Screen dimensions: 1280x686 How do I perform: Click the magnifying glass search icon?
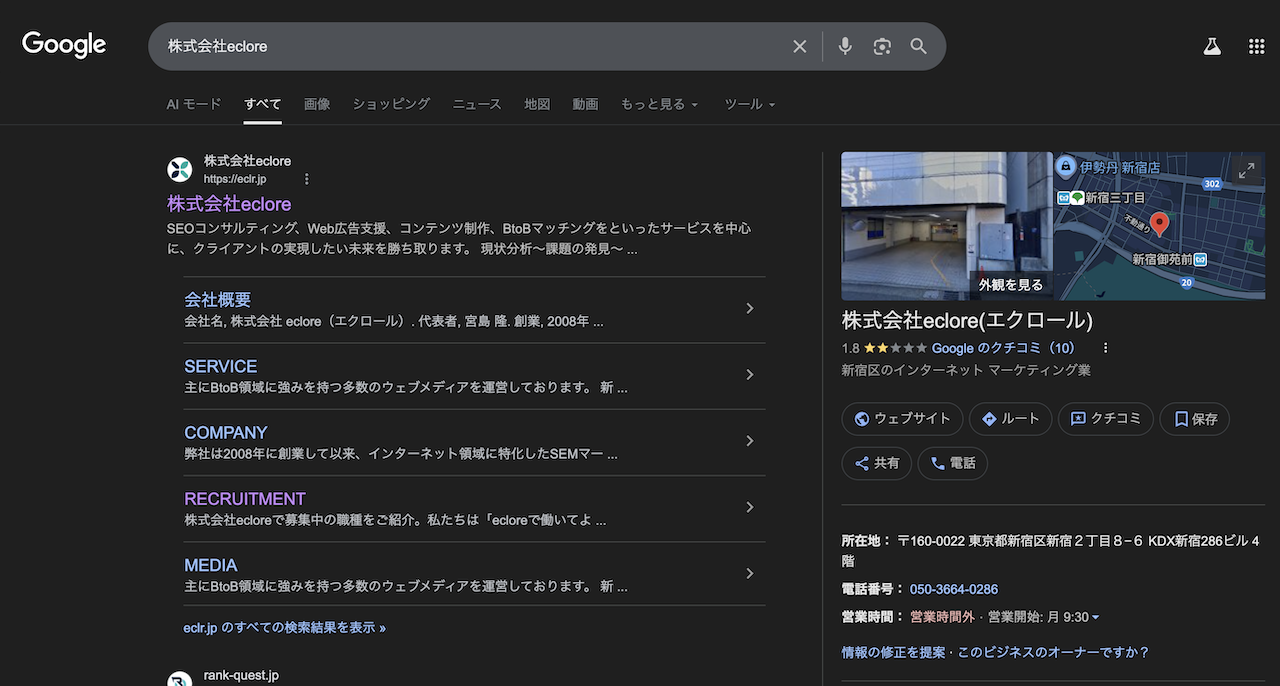click(x=918, y=47)
